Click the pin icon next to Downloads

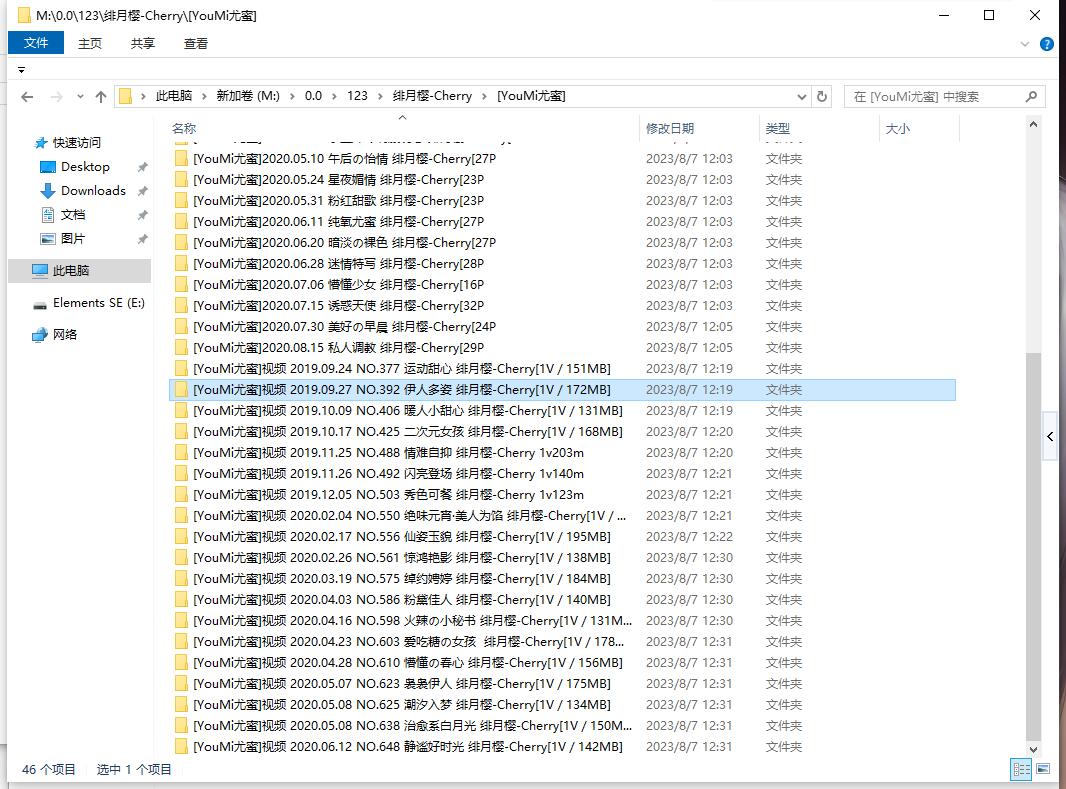(143, 191)
